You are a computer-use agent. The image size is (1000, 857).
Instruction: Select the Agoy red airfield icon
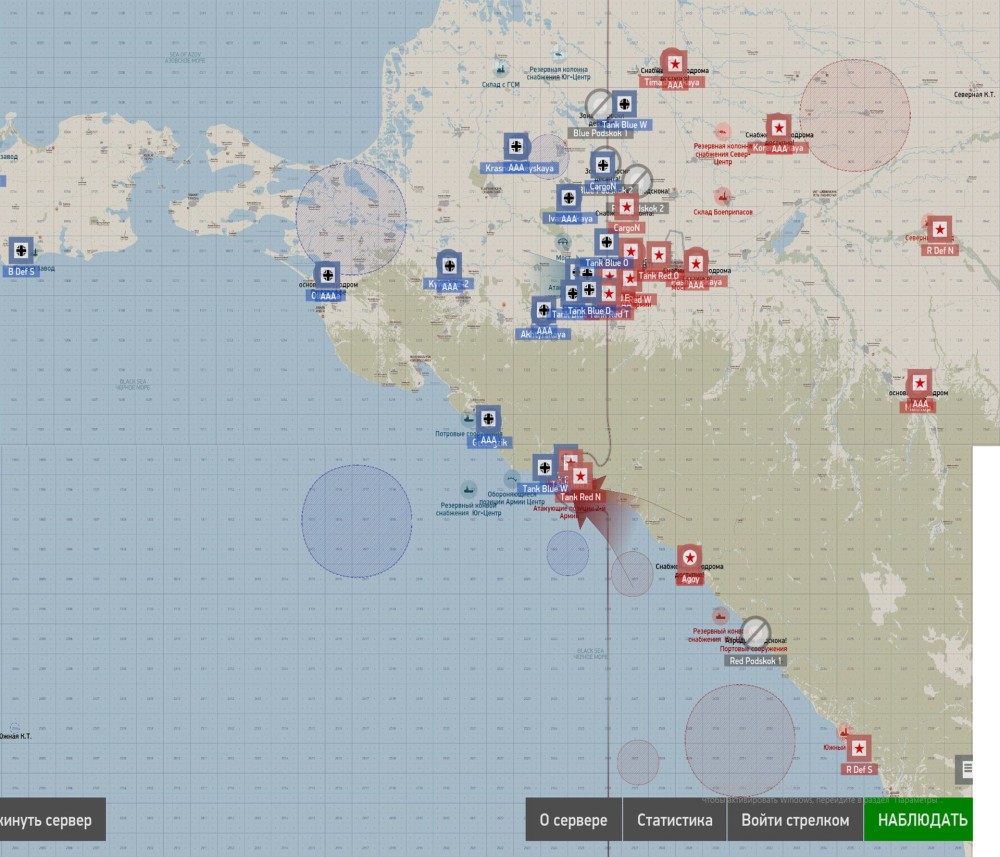click(x=690, y=559)
